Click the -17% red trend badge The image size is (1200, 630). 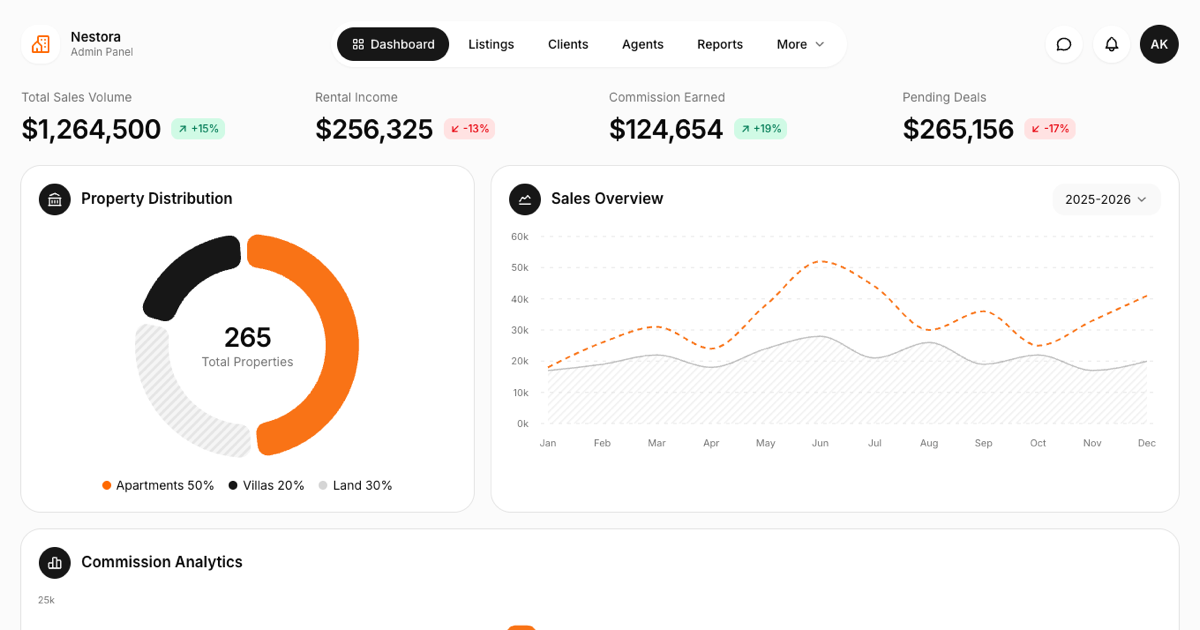coord(1050,129)
